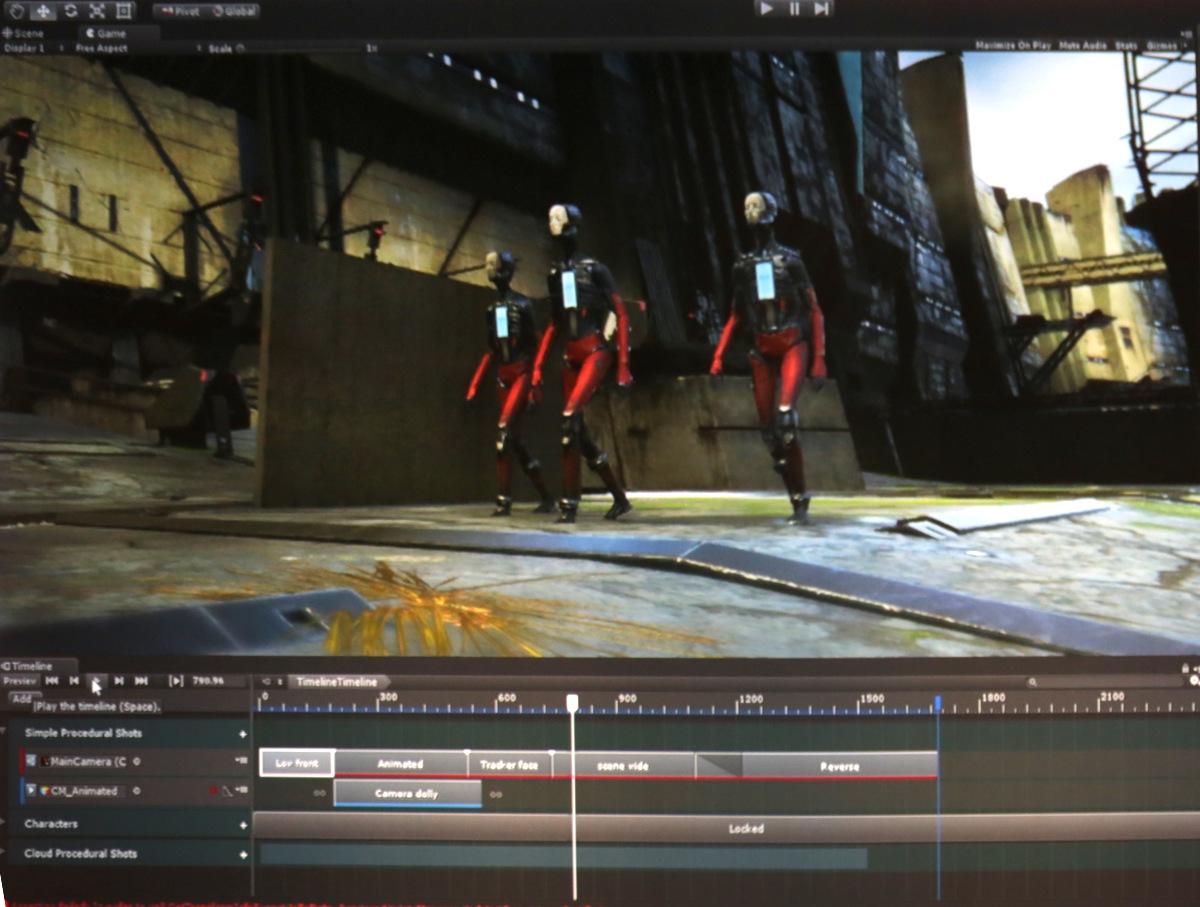
Task: Switch to the Scene tab
Action: (x=24, y=33)
